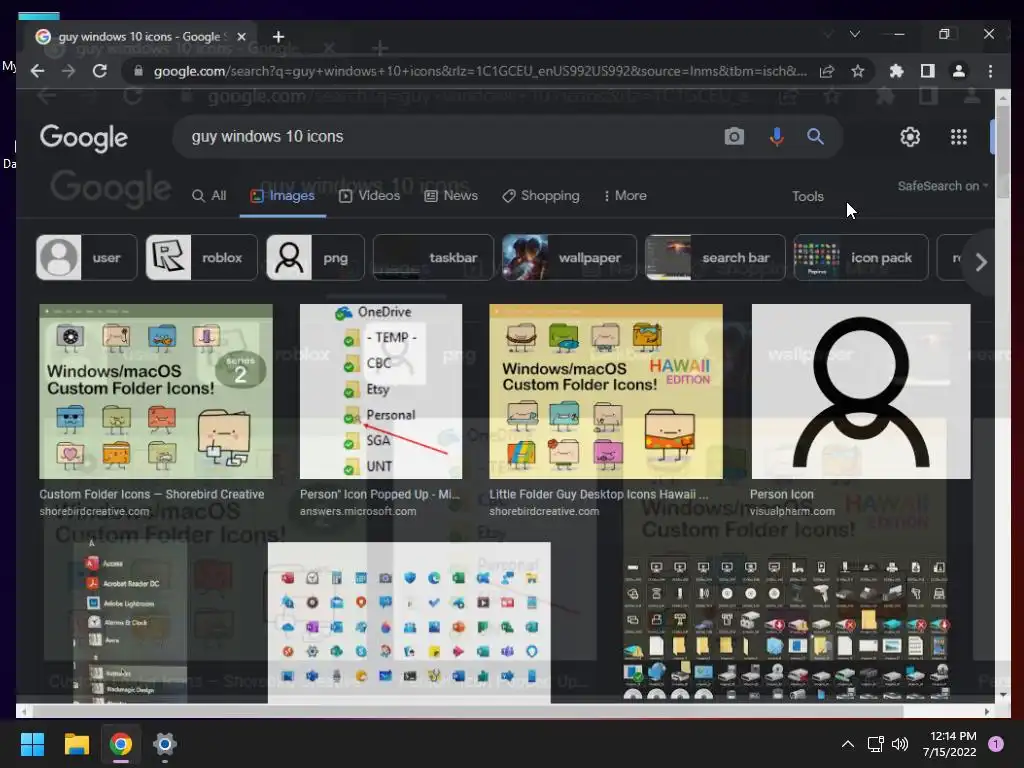Filter results with the wallpaper chip
This screenshot has width=1024, height=768.
[x=569, y=257]
